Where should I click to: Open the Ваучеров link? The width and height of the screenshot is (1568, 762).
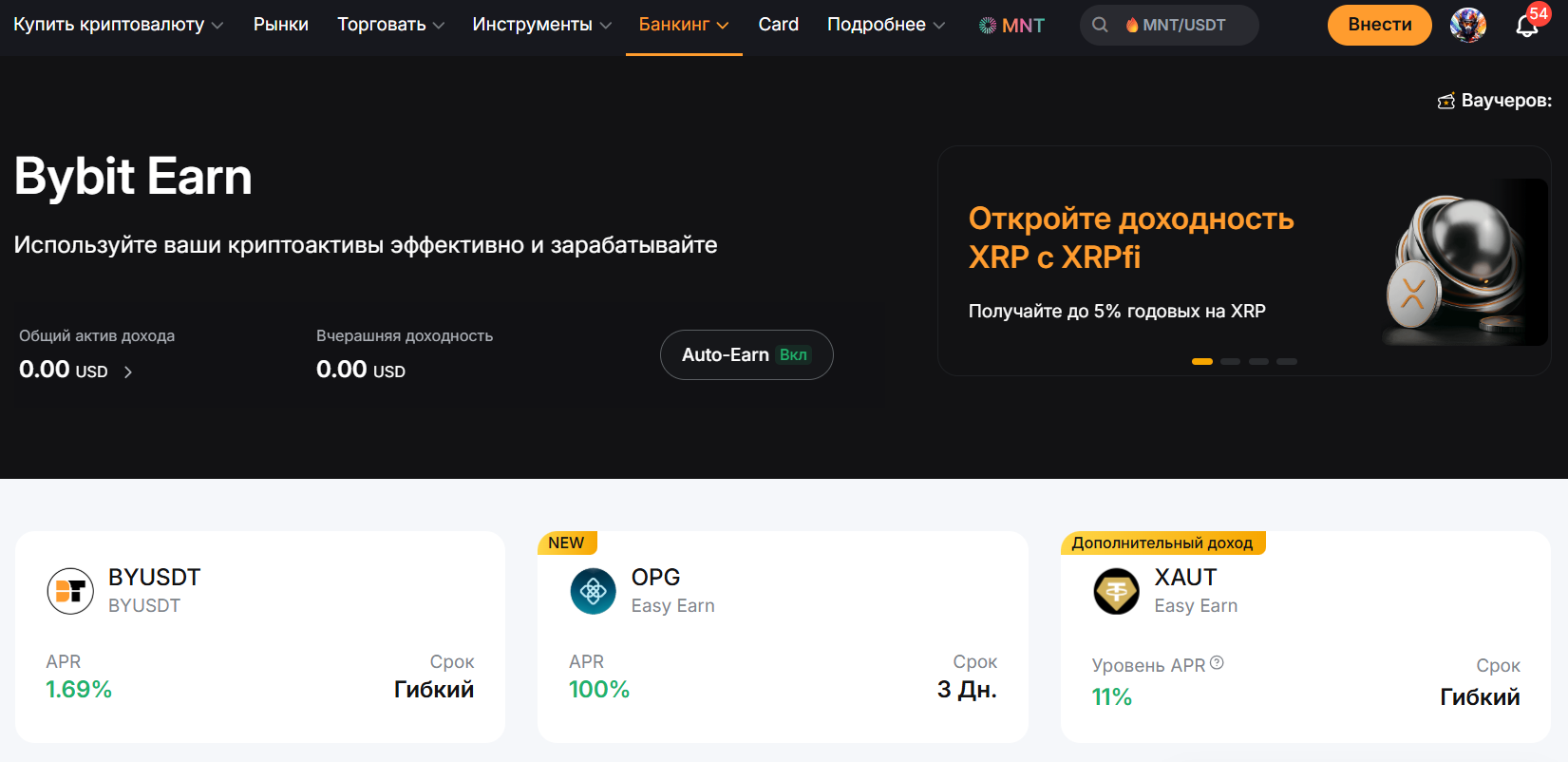(x=1495, y=101)
